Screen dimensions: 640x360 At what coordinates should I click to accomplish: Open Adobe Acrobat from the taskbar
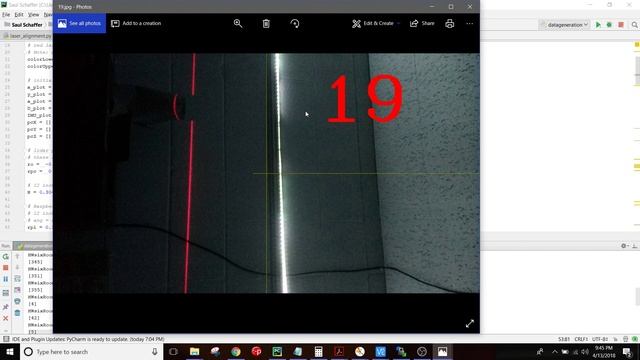coord(339,352)
